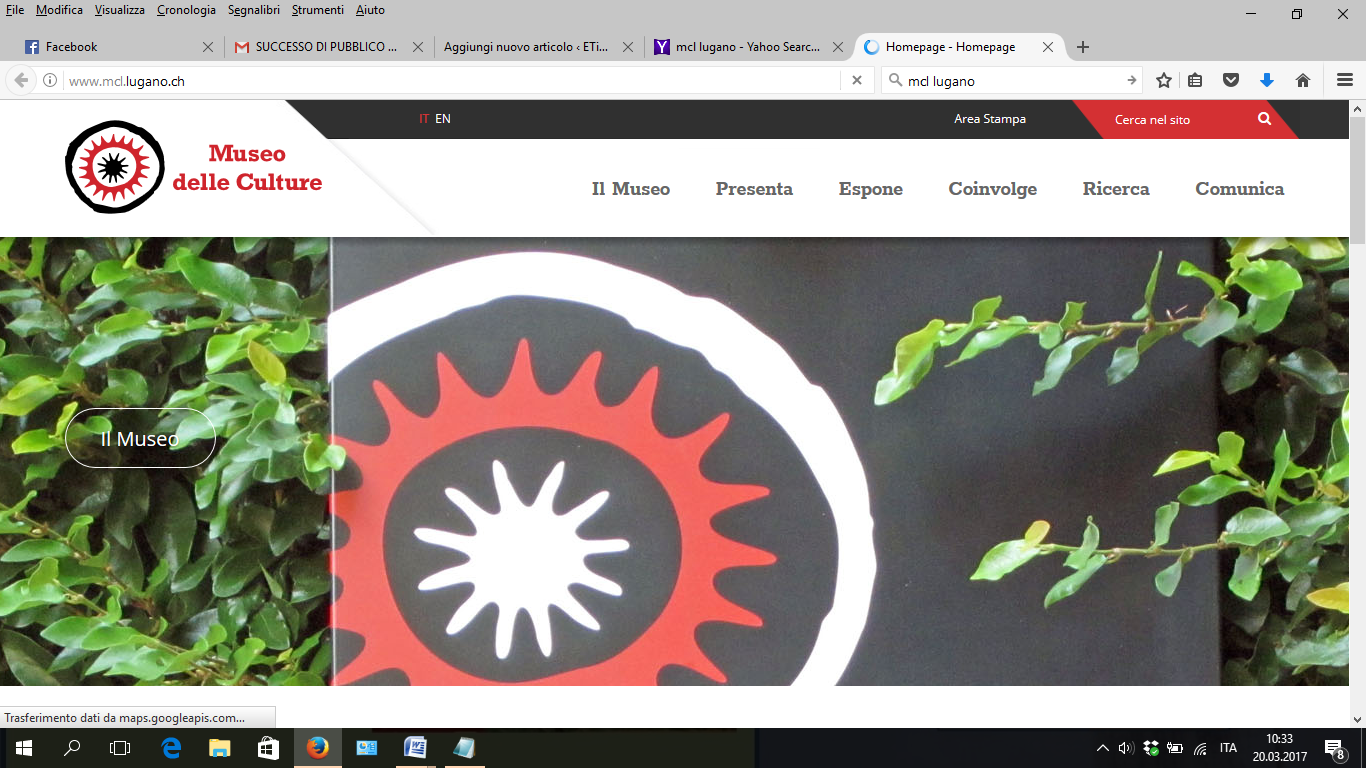
Task: Open the Firefox hamburger menu
Action: [1345, 81]
